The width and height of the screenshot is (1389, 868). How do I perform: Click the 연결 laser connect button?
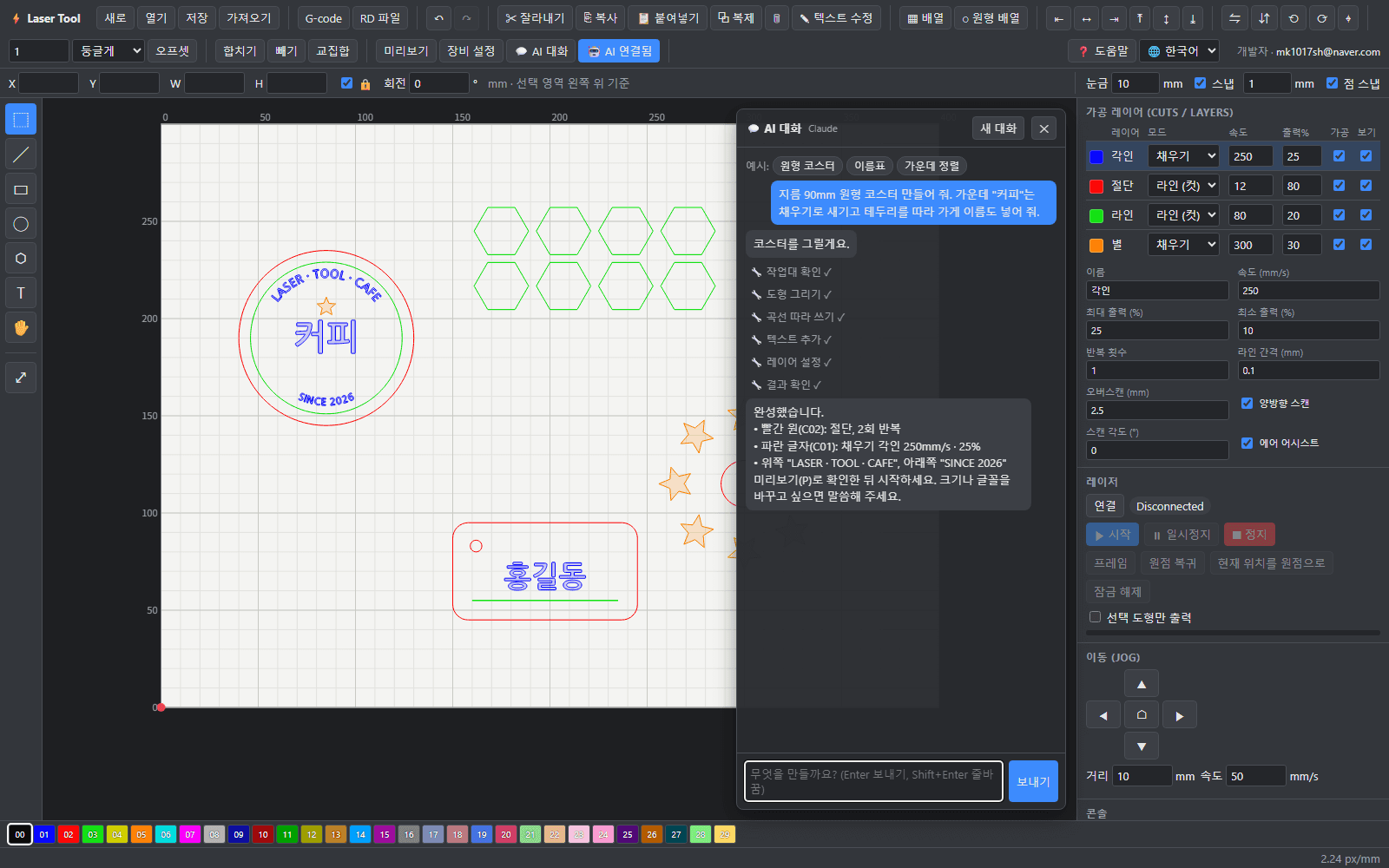(x=1105, y=506)
